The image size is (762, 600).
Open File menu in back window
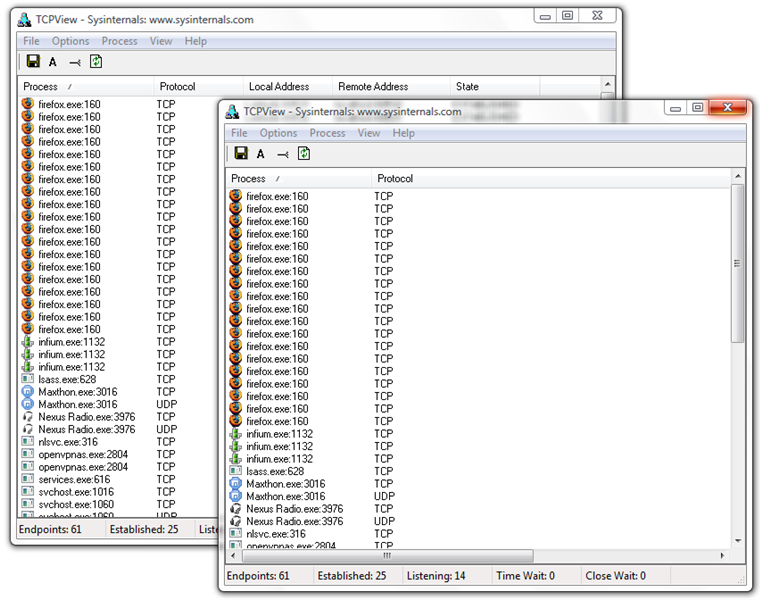click(x=31, y=41)
